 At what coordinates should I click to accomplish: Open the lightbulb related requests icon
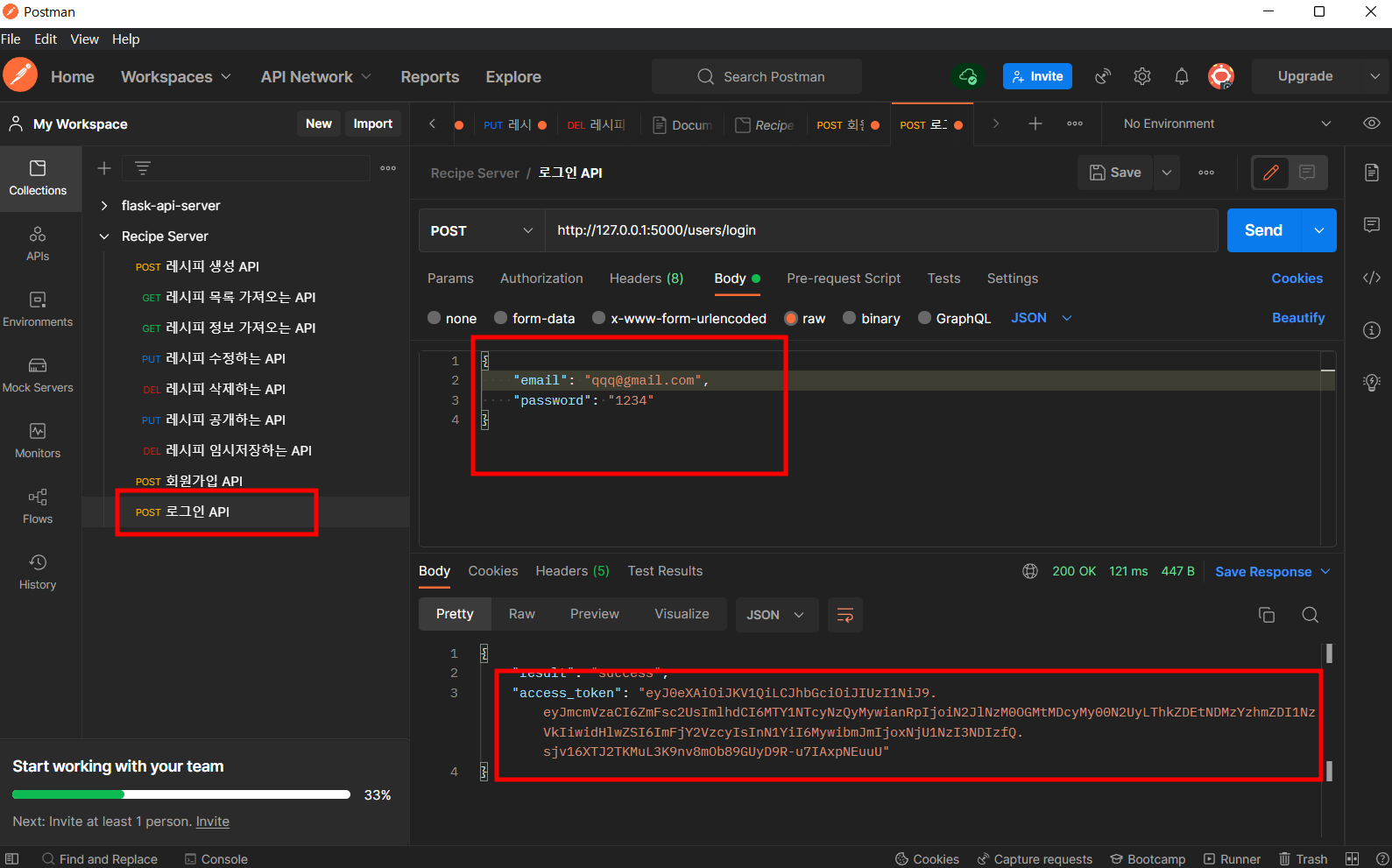1372,382
